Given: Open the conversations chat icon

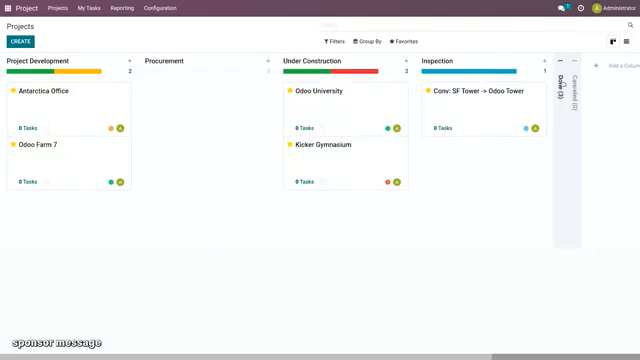Looking at the screenshot, I should (561, 8).
